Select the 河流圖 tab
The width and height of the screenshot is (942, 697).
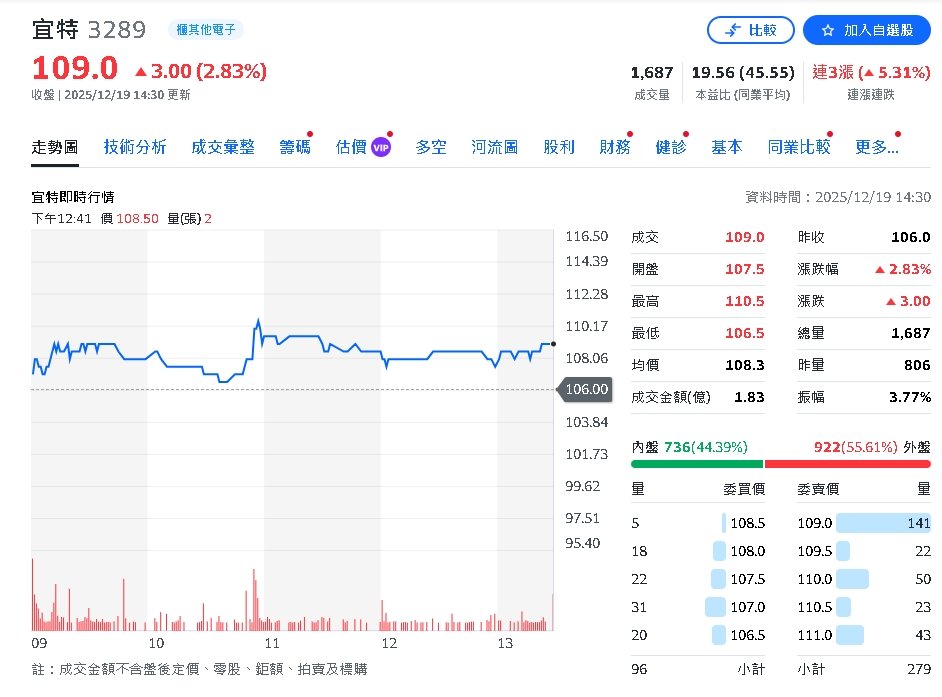click(495, 146)
